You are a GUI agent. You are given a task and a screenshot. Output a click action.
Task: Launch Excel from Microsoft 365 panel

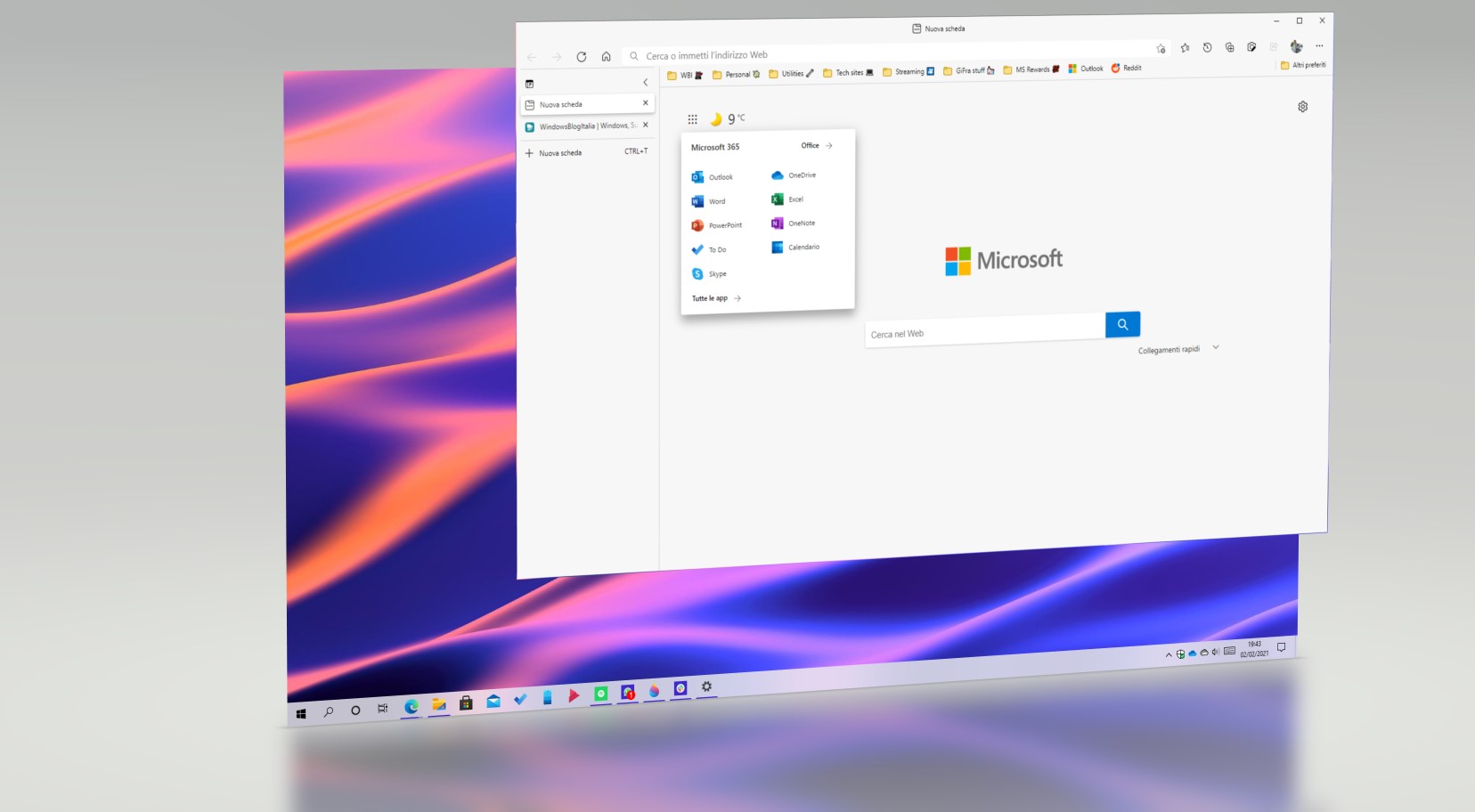(787, 199)
